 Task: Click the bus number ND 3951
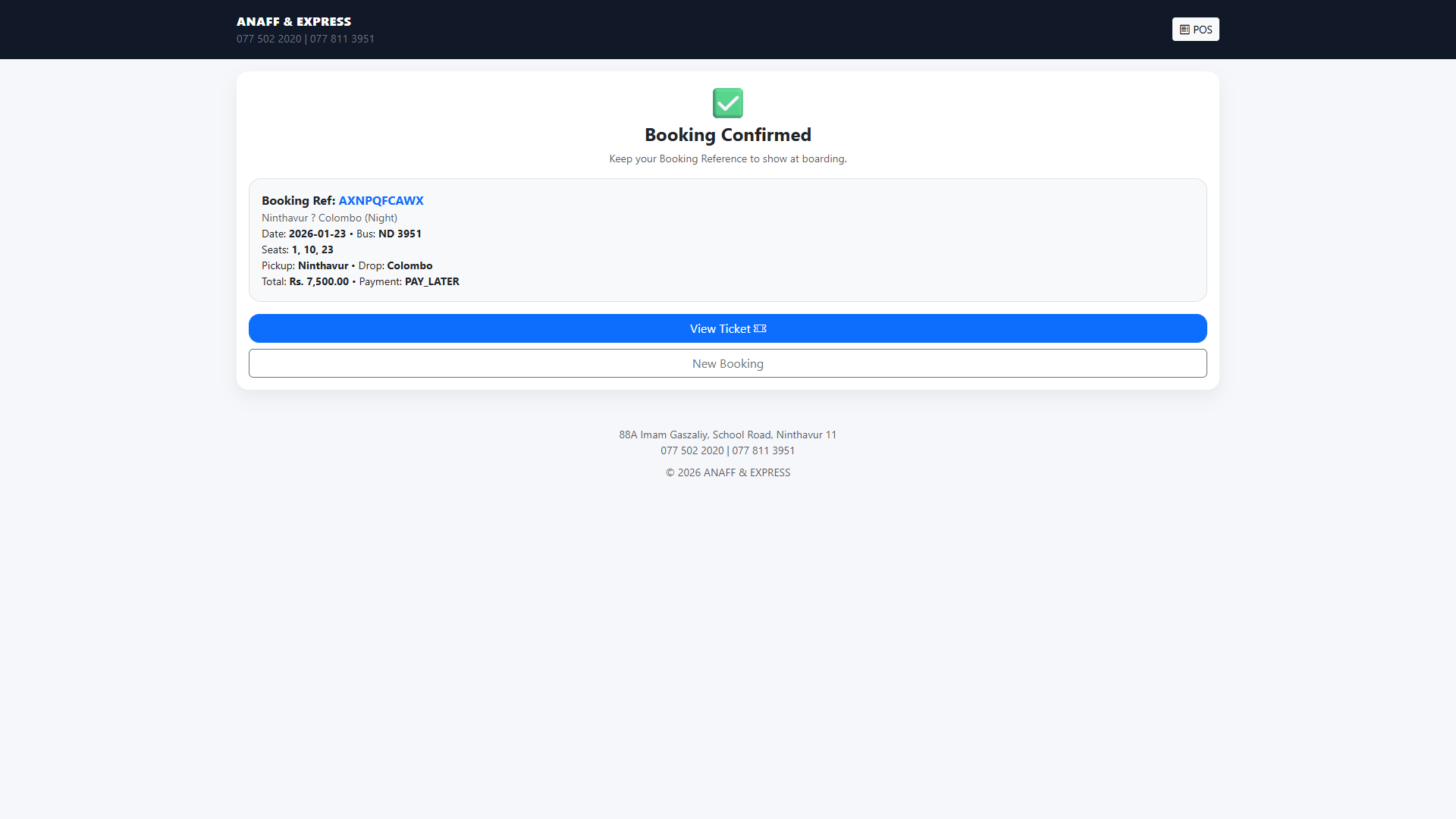[400, 234]
